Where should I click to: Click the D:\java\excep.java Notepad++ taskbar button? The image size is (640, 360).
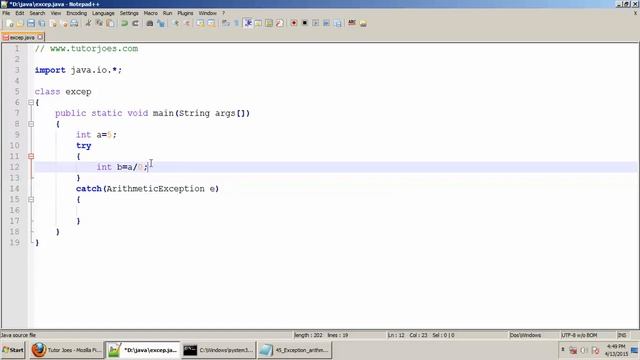pyautogui.click(x=142, y=350)
